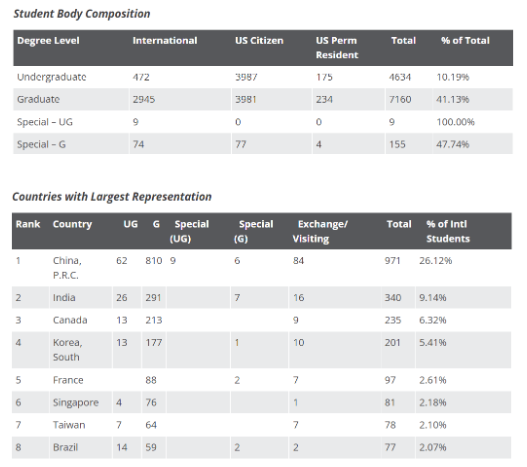Image resolution: width=527 pixels, height=467 pixels.
Task: Click the Undergraduate row label
Action: [x=52, y=77]
